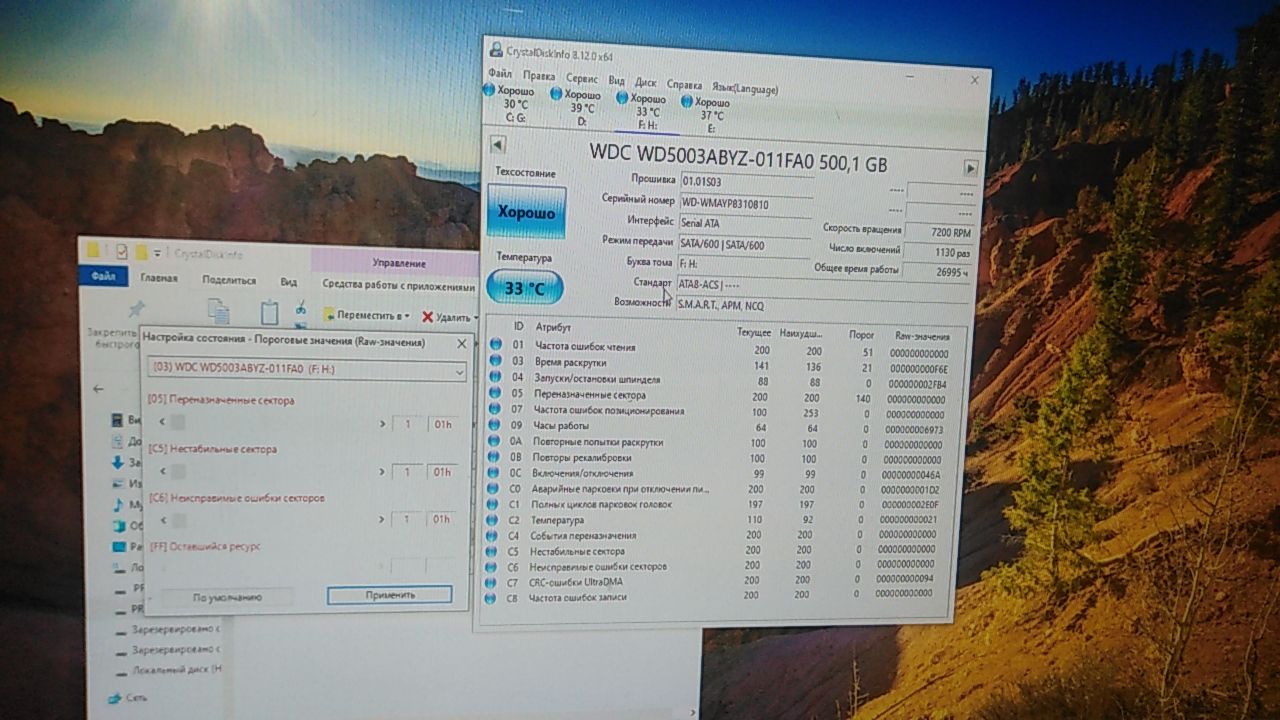
Task: Click status orb of C2 Температура row
Action: (x=493, y=519)
